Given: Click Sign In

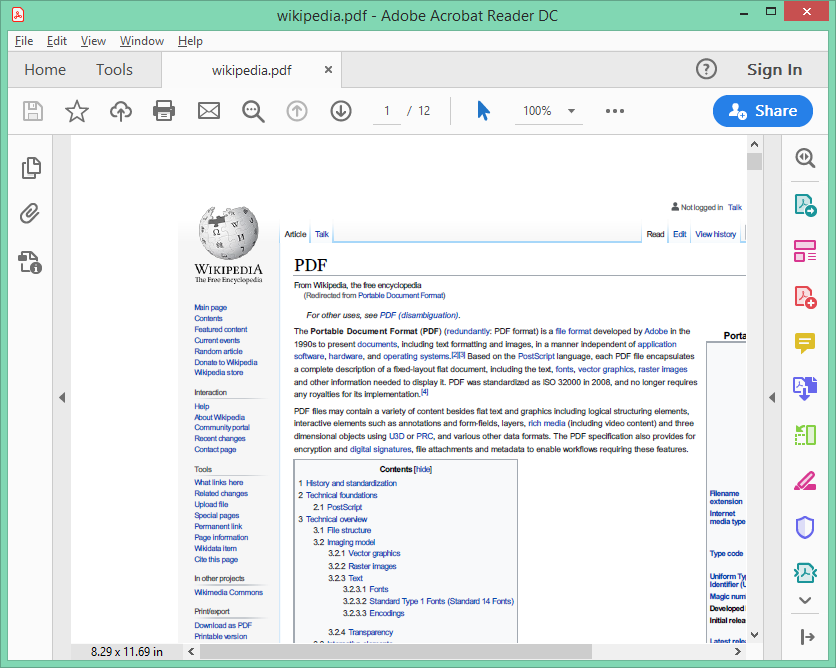Looking at the screenshot, I should point(774,69).
